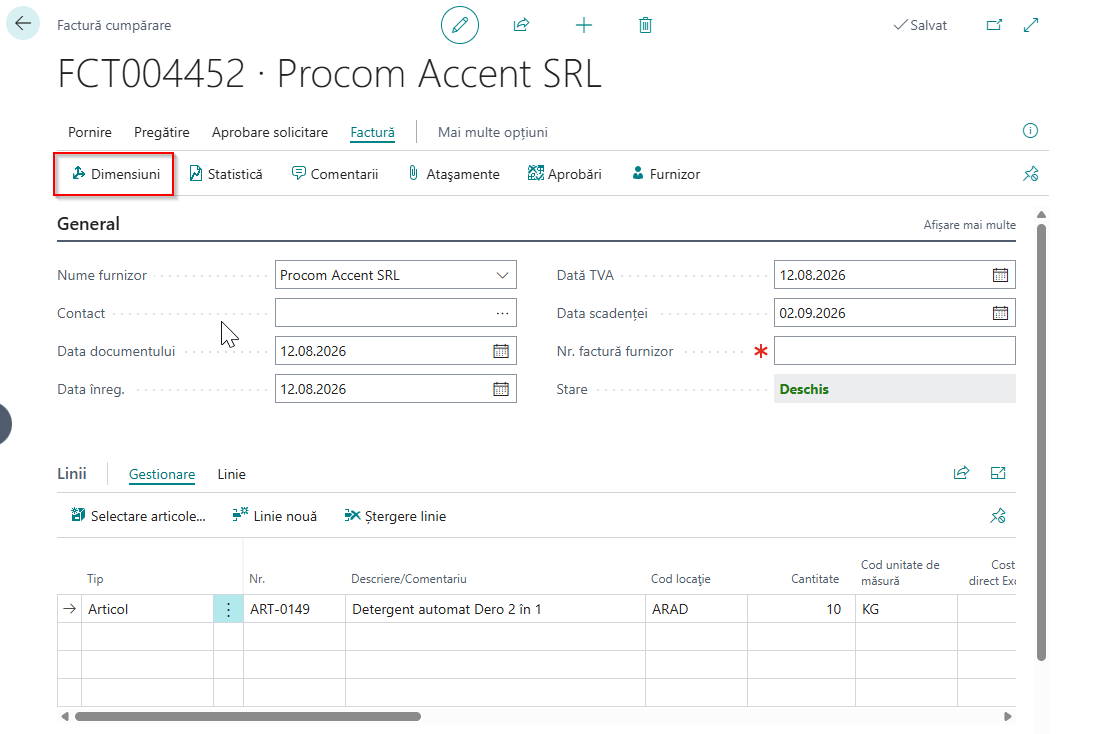The image size is (1094, 734).
Task: Click the Cod locație column header
Action: tap(680, 579)
